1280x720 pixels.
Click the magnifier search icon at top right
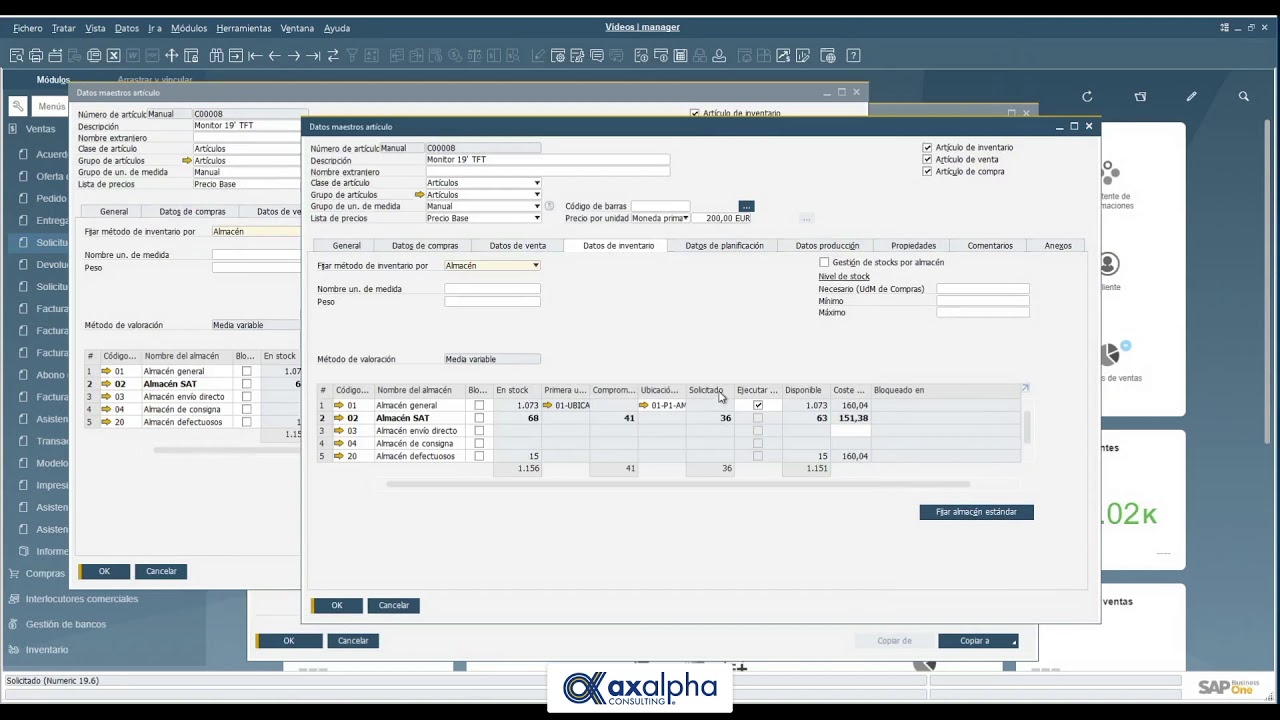(1243, 97)
